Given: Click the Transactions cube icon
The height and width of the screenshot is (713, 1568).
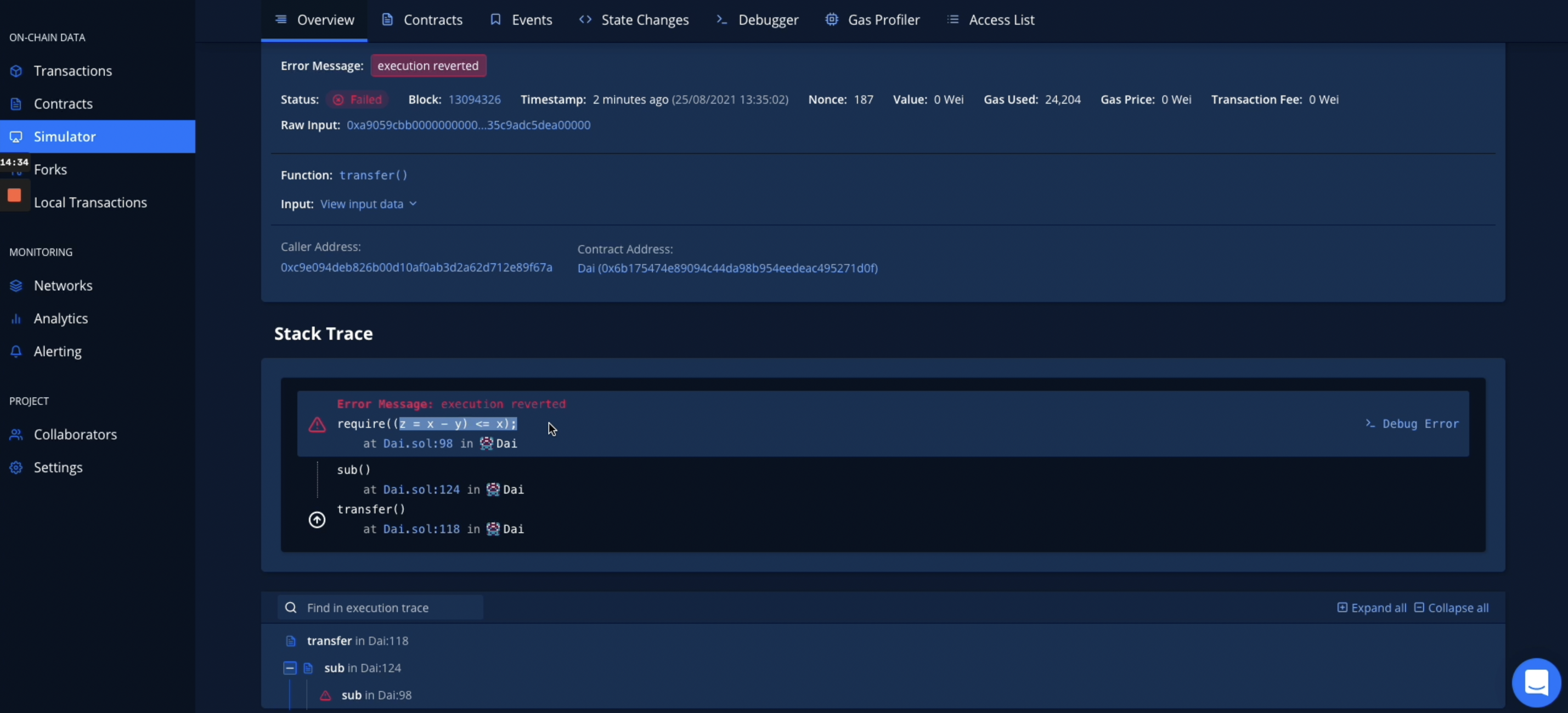Looking at the screenshot, I should [x=16, y=71].
